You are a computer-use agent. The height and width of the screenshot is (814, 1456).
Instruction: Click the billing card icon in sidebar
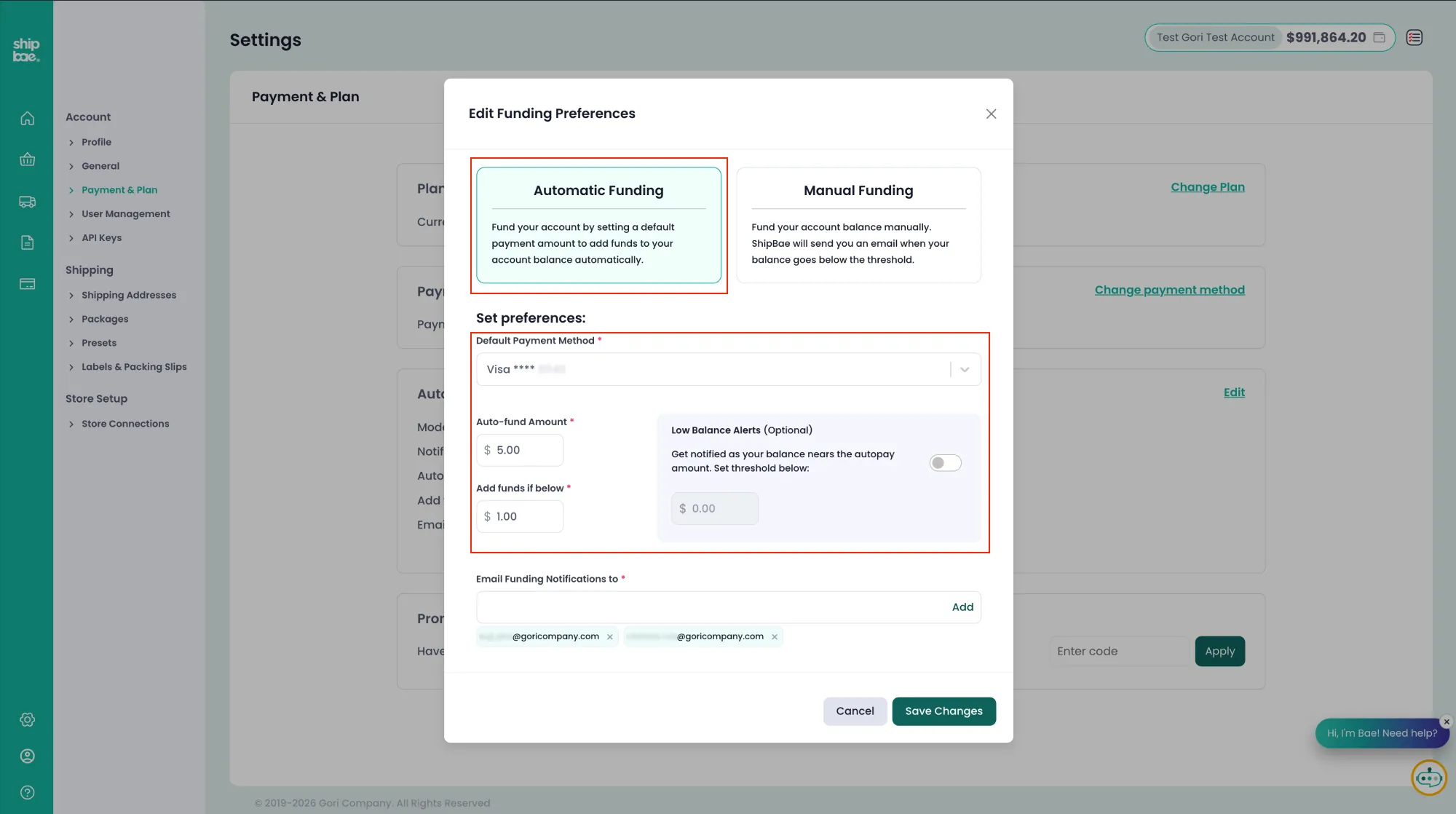coord(27,284)
